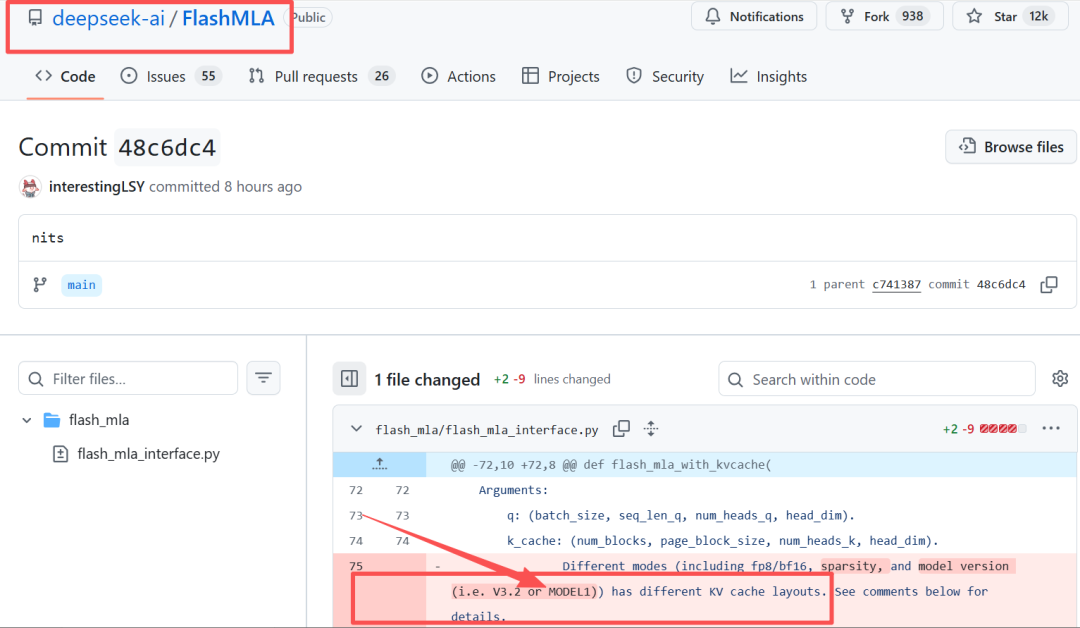Open the file filter options button
Screen dimensions: 1080x628
tap(263, 378)
